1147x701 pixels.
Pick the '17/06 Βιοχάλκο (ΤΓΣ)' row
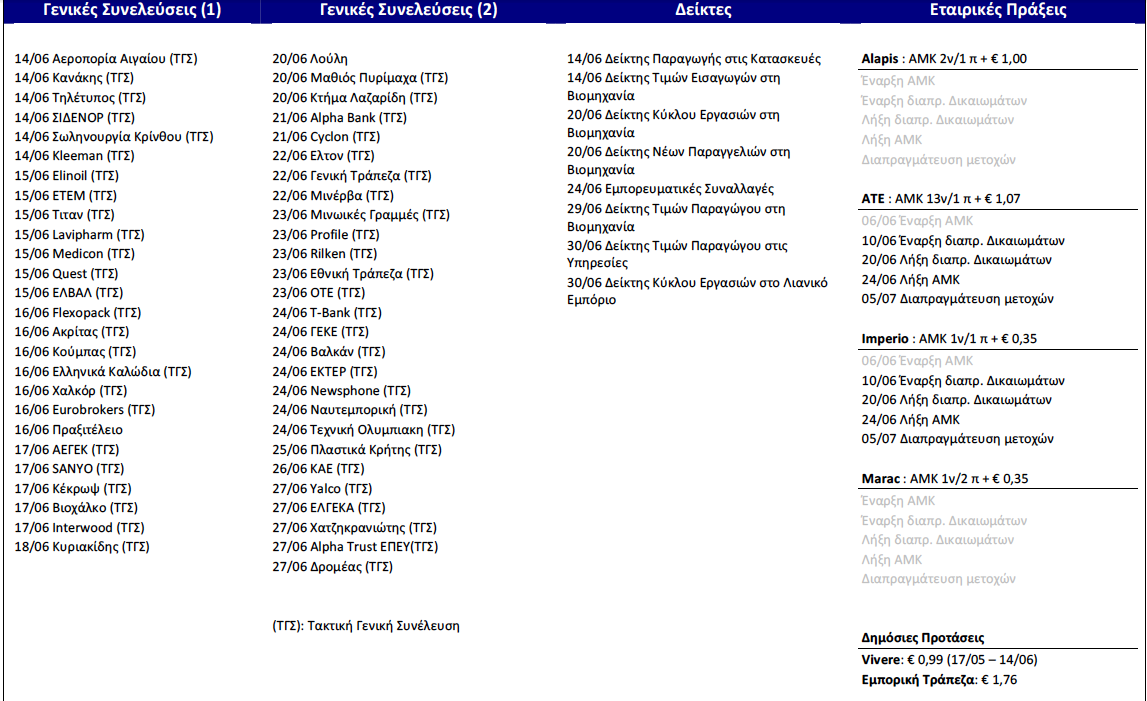tap(76, 508)
